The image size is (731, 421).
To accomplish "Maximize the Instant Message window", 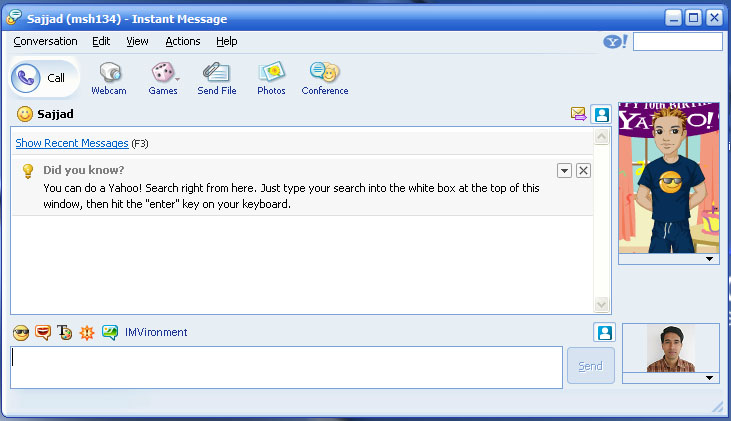I will (x=694, y=18).
